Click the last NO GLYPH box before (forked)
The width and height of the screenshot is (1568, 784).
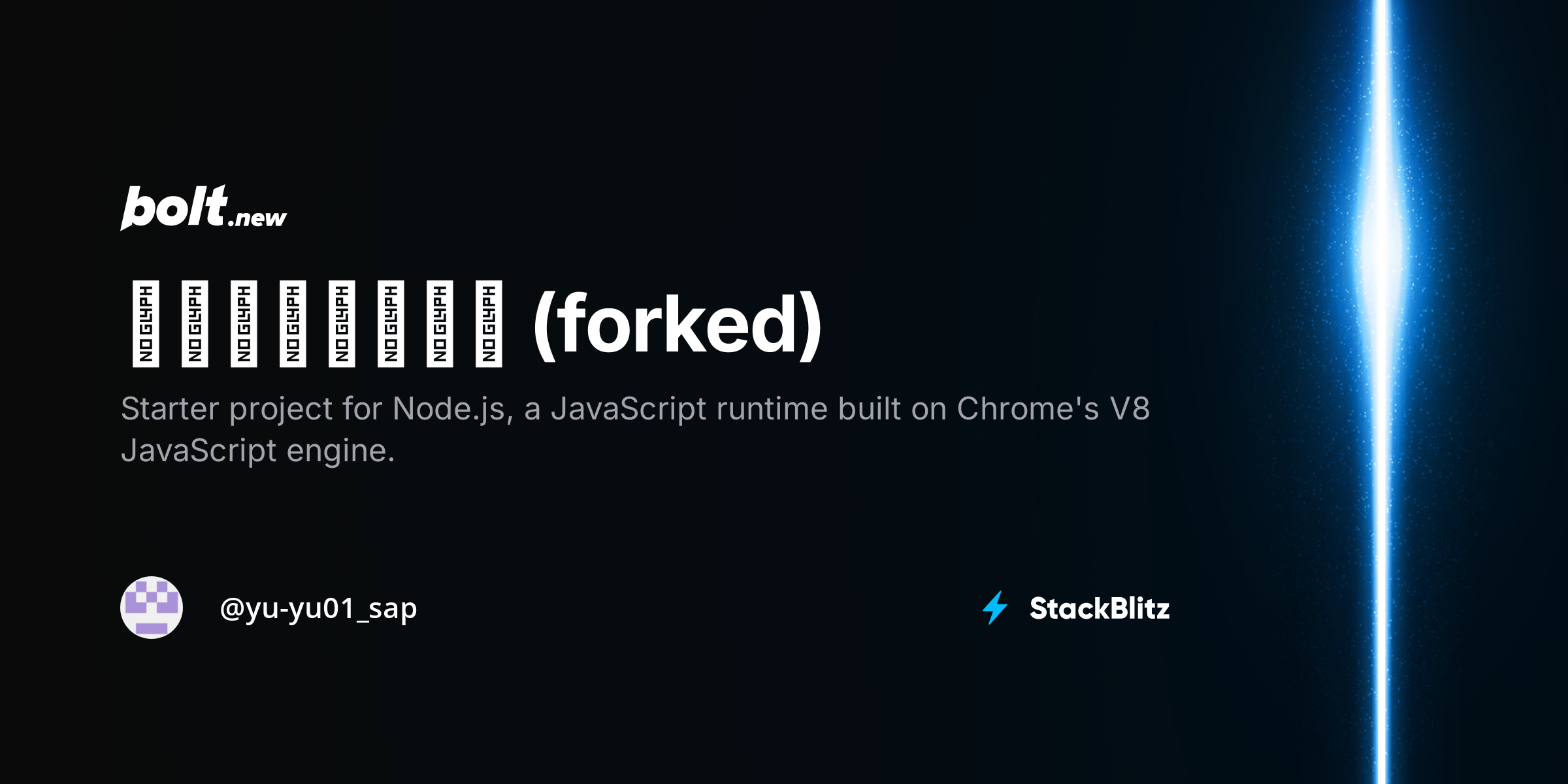coord(489,324)
